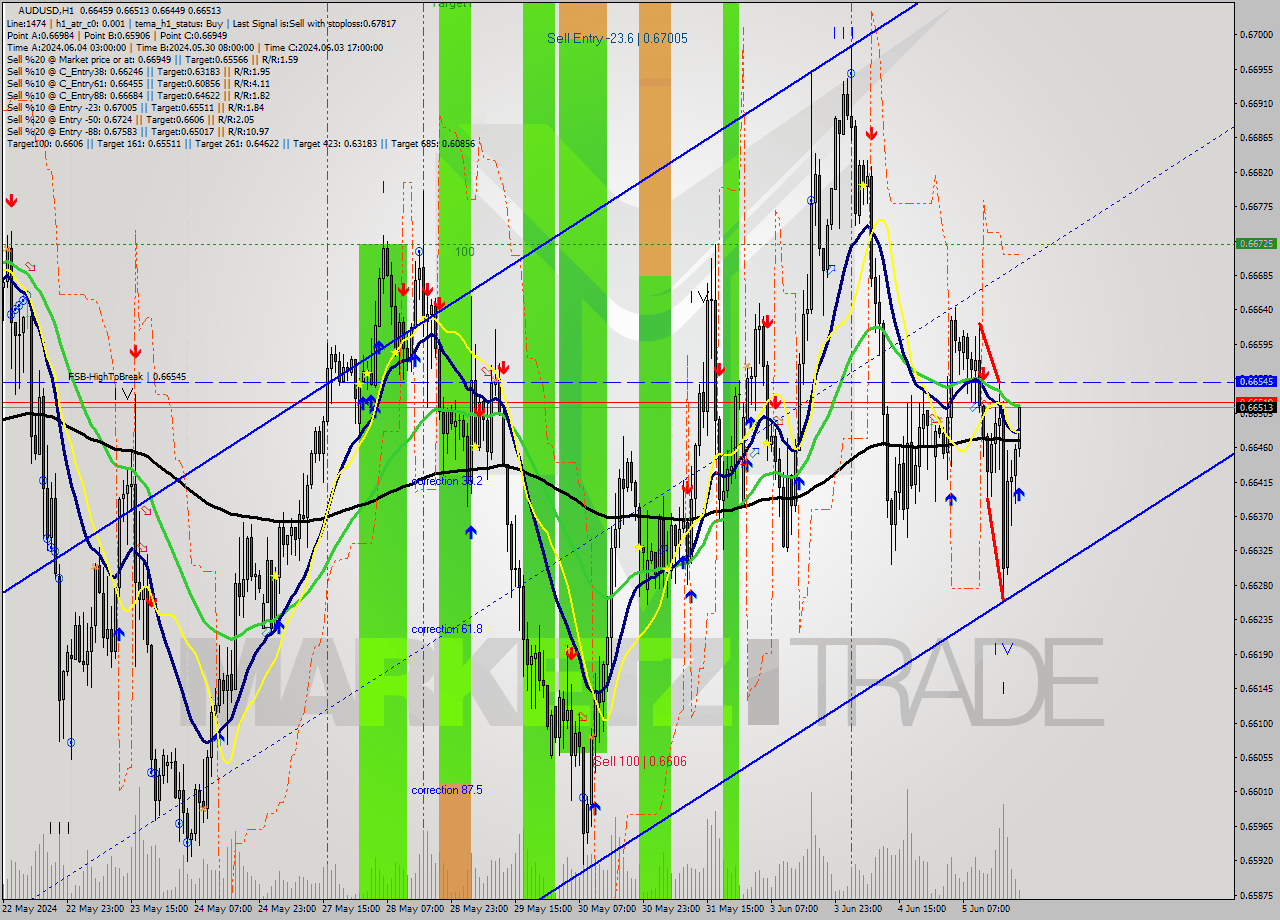Click the '31 May 15:00' time label
The height and width of the screenshot is (920, 1280).
click(x=736, y=909)
